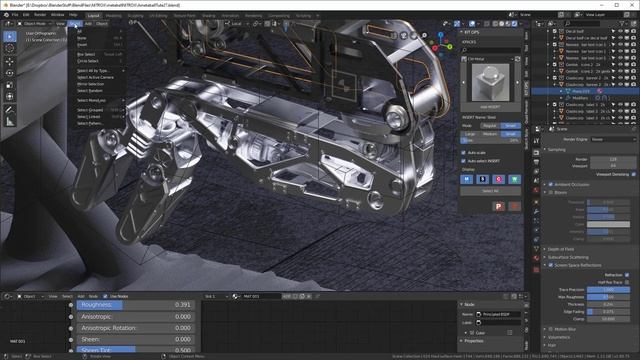
Task: Open the Texture properties tab icon
Action: [x=536, y=270]
